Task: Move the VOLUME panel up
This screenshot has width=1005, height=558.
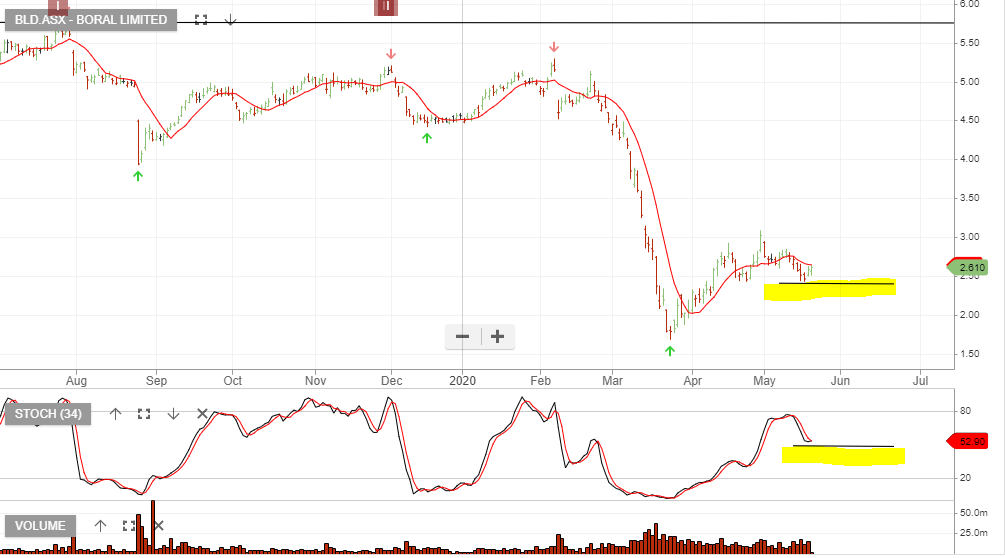Action: (100, 526)
